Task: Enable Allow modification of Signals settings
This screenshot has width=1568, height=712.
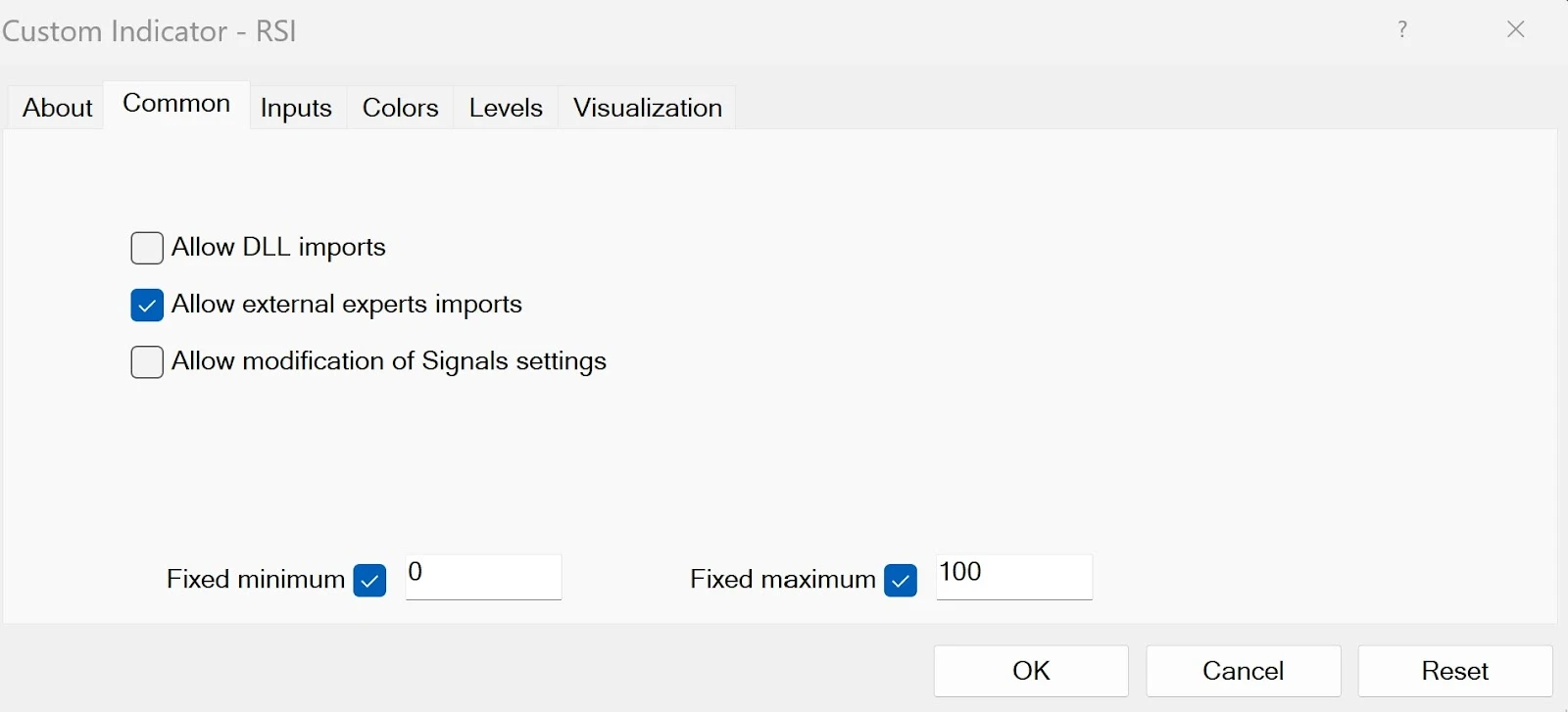Action: point(147,362)
